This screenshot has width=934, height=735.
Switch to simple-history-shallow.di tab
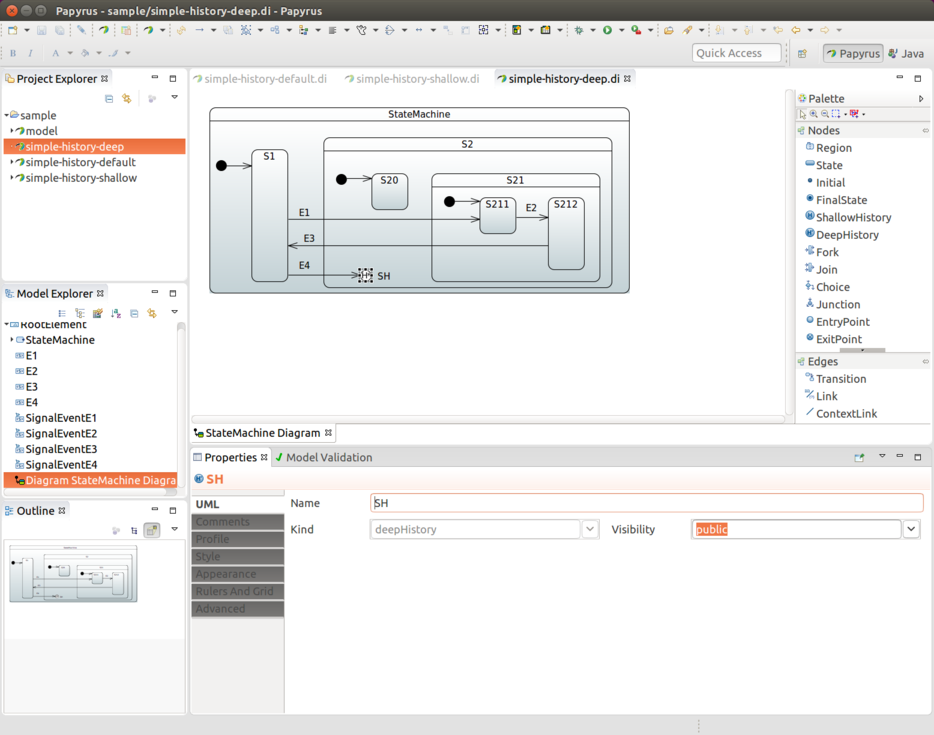tap(412, 79)
